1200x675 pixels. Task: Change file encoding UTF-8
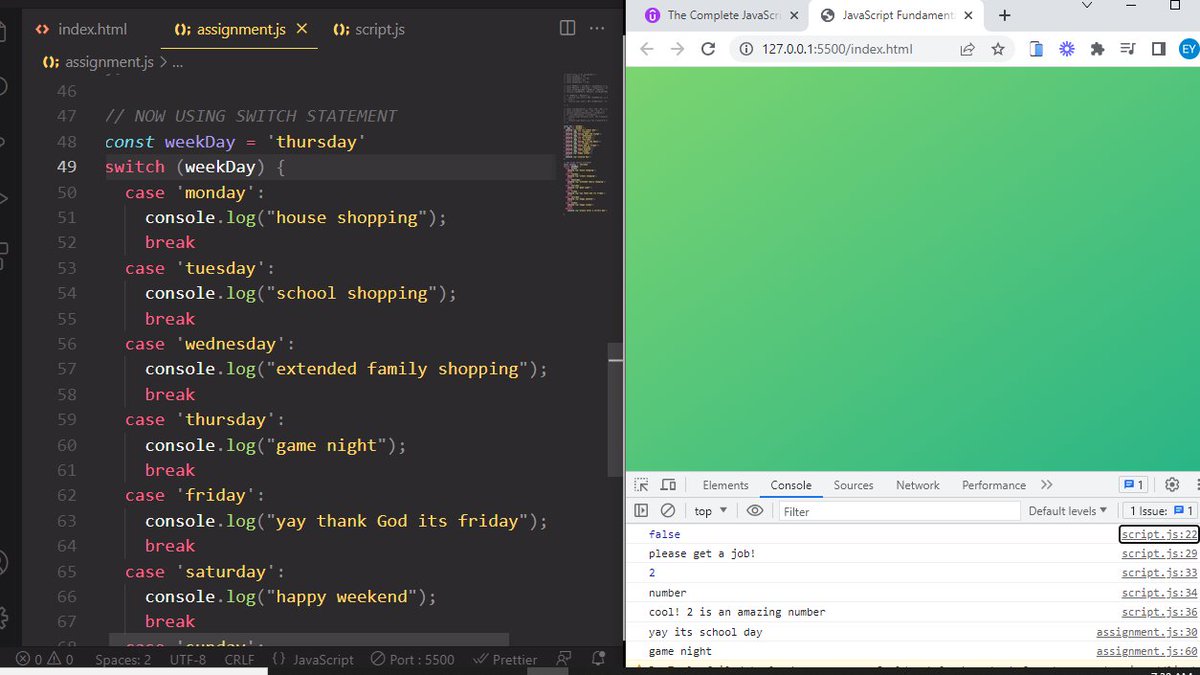188,659
